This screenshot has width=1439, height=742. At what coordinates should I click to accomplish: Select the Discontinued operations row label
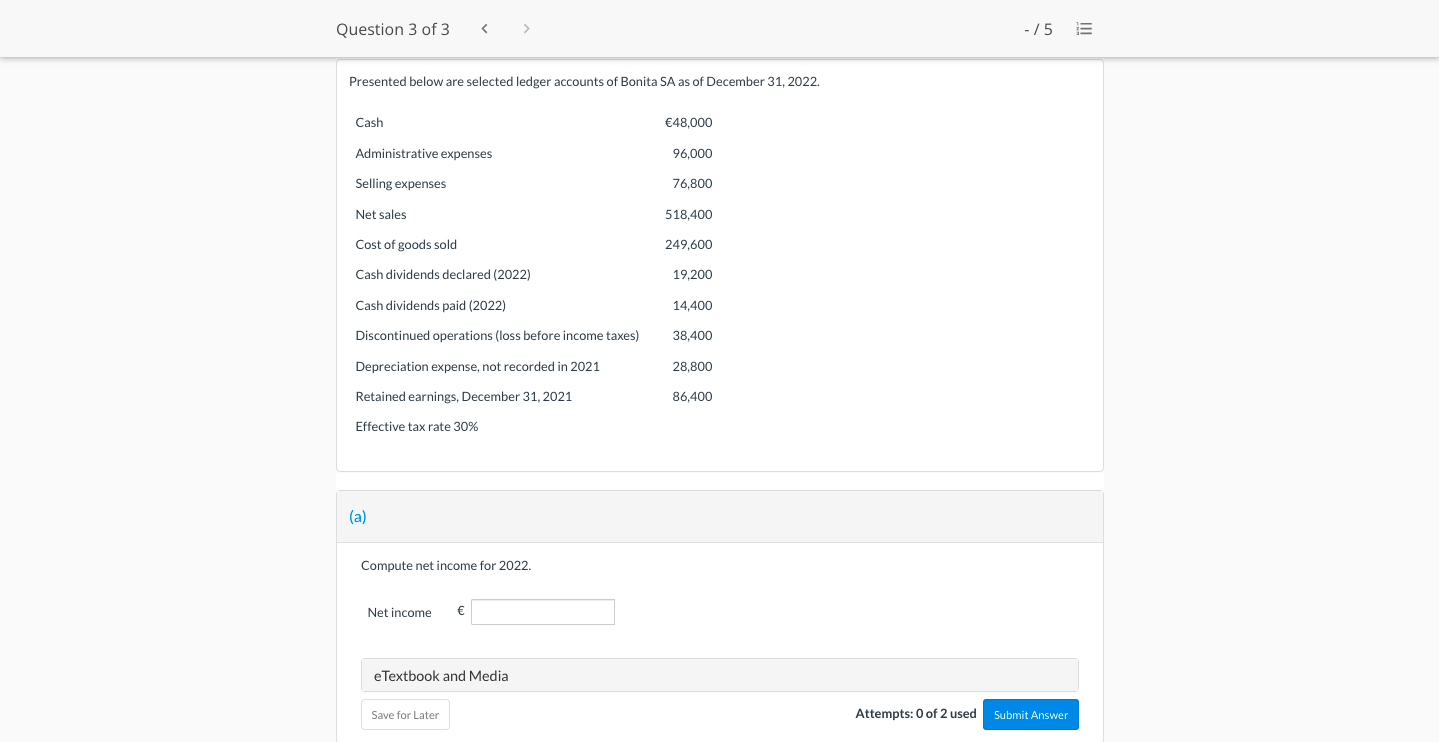(497, 335)
